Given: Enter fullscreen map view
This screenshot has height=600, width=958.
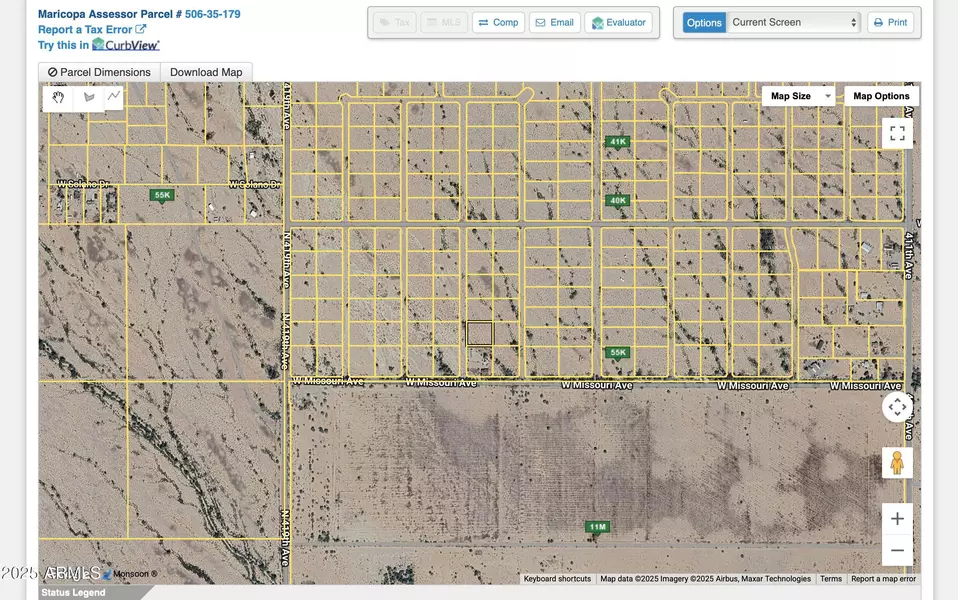Looking at the screenshot, I should pyautogui.click(x=896, y=131).
